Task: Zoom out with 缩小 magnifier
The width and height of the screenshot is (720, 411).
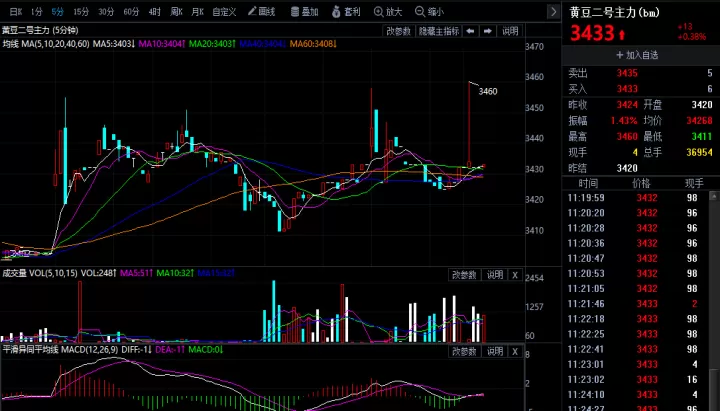Action: point(429,11)
